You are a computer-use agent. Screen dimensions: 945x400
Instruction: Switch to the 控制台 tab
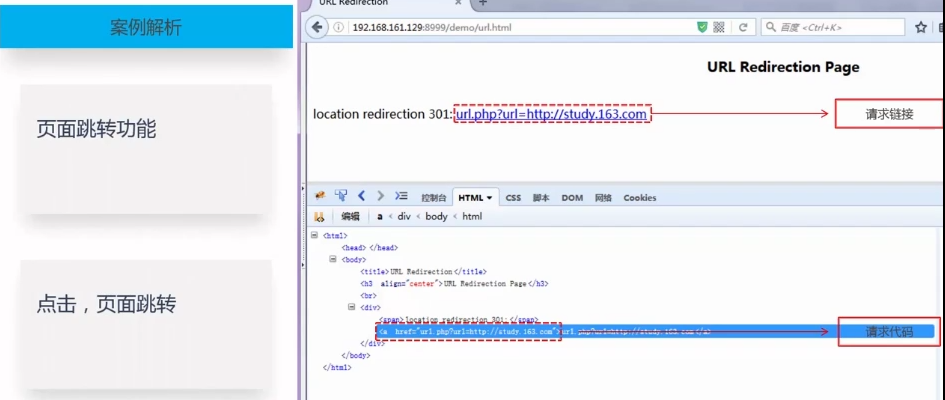(x=434, y=198)
